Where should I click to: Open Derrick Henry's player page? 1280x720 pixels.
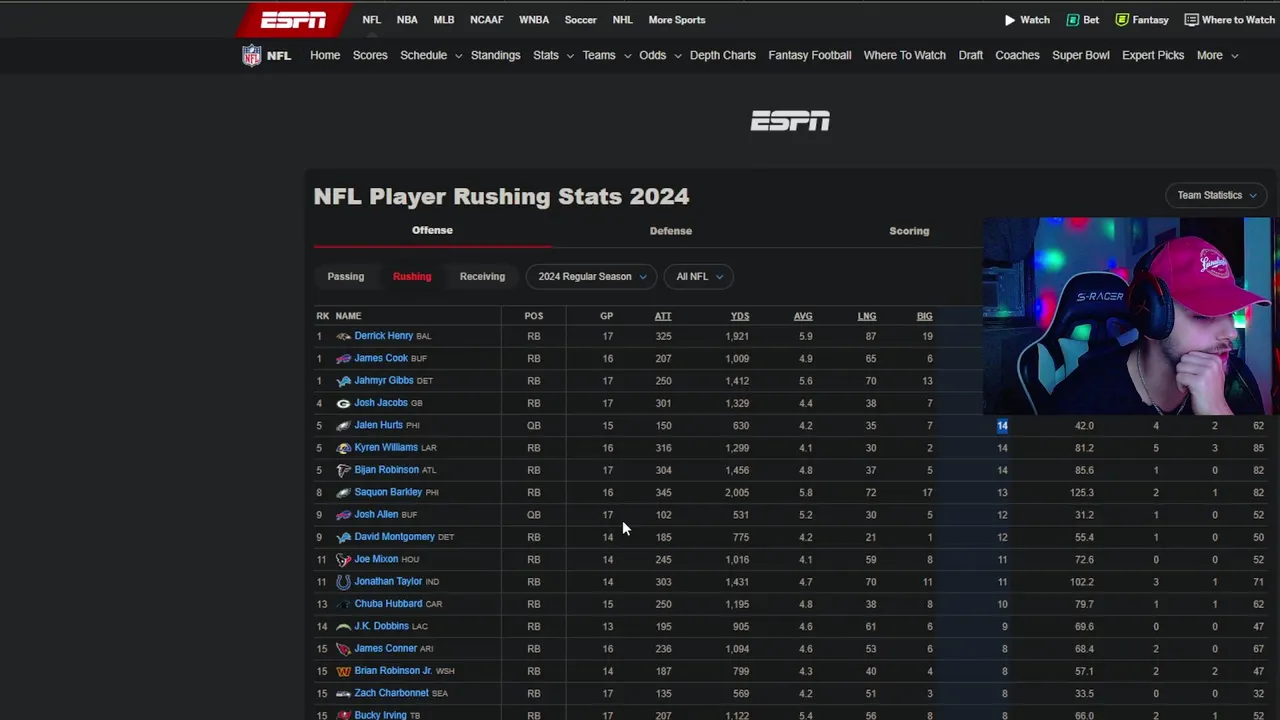(x=384, y=336)
